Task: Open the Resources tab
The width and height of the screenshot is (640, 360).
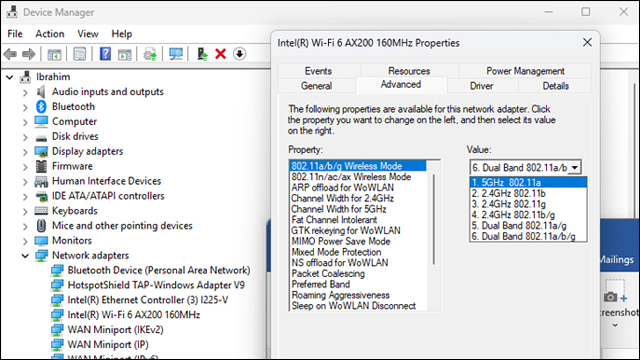Action: 409,71
